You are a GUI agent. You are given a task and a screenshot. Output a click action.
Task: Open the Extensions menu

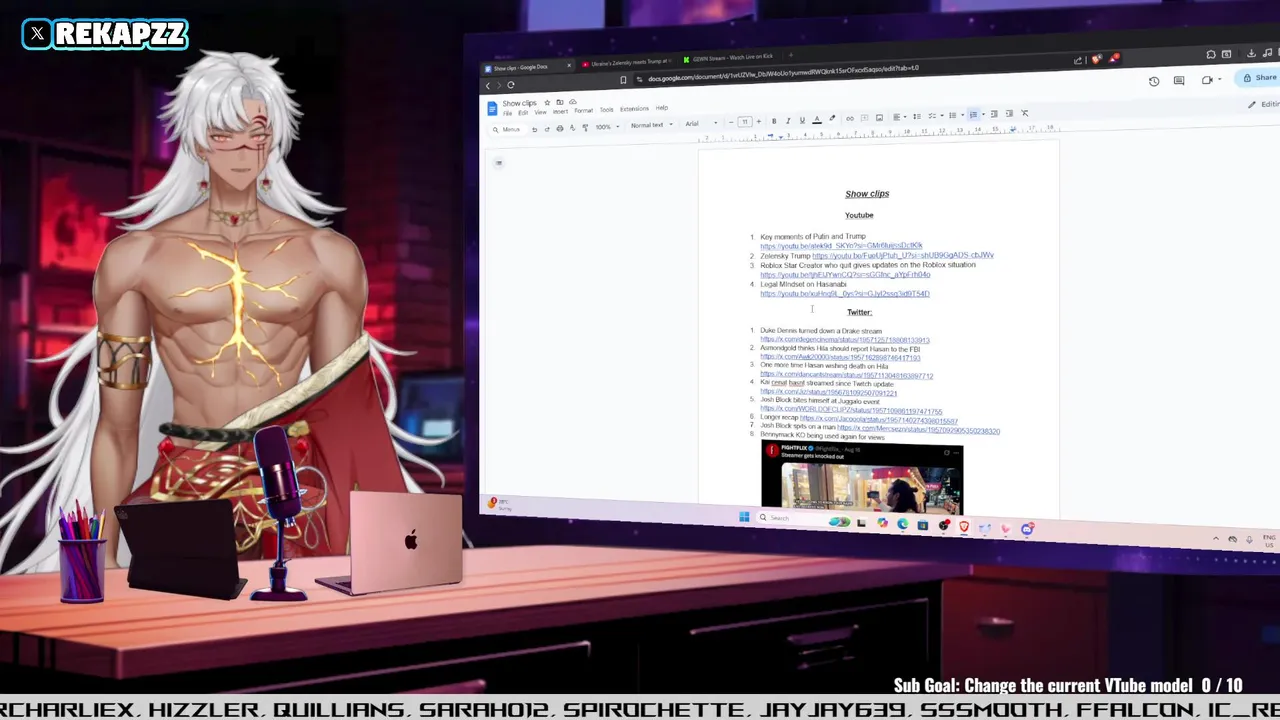[634, 108]
